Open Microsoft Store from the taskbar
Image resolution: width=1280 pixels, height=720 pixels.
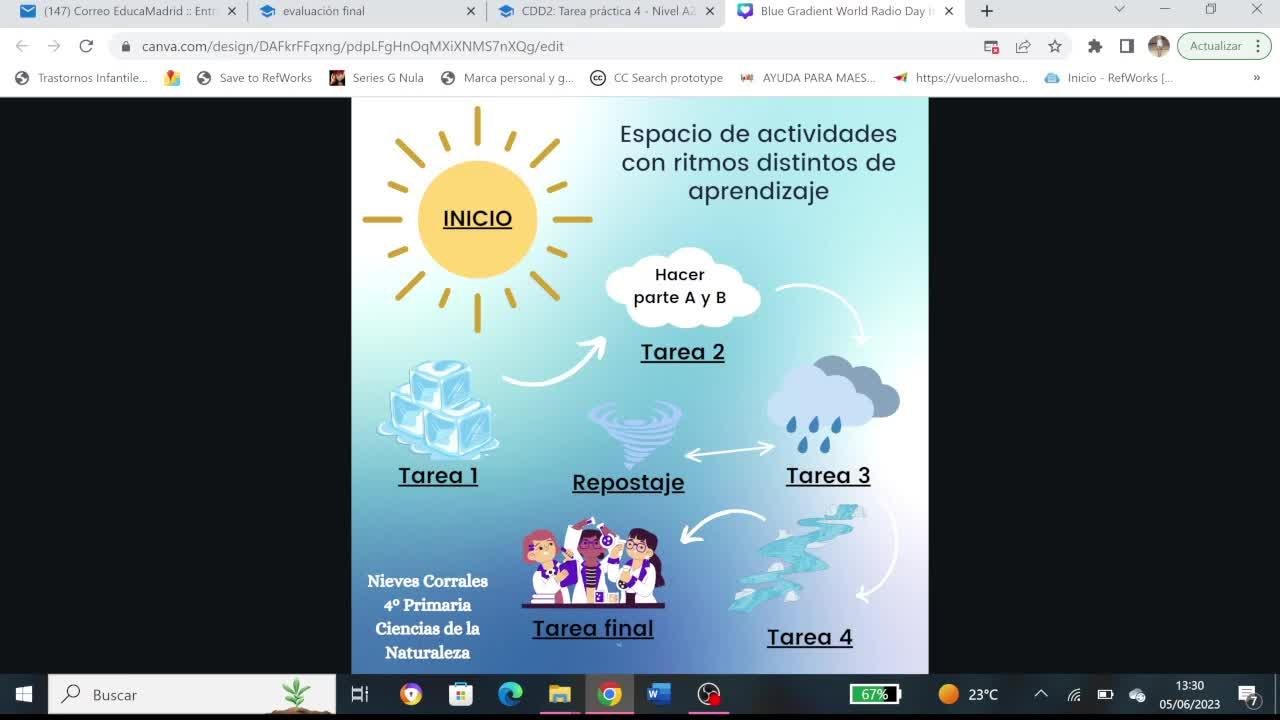pos(460,694)
